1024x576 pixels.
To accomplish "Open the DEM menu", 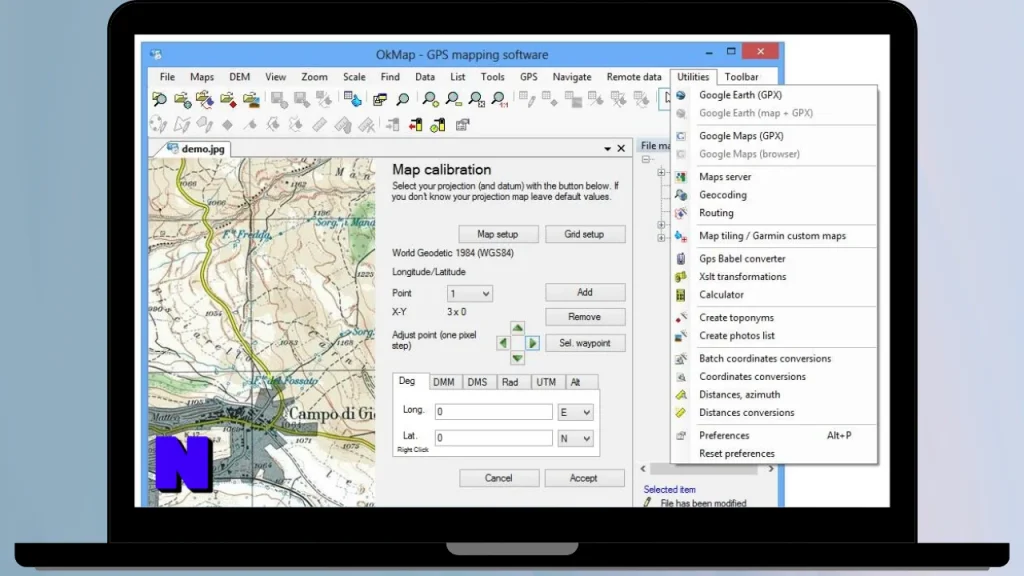I will (239, 77).
